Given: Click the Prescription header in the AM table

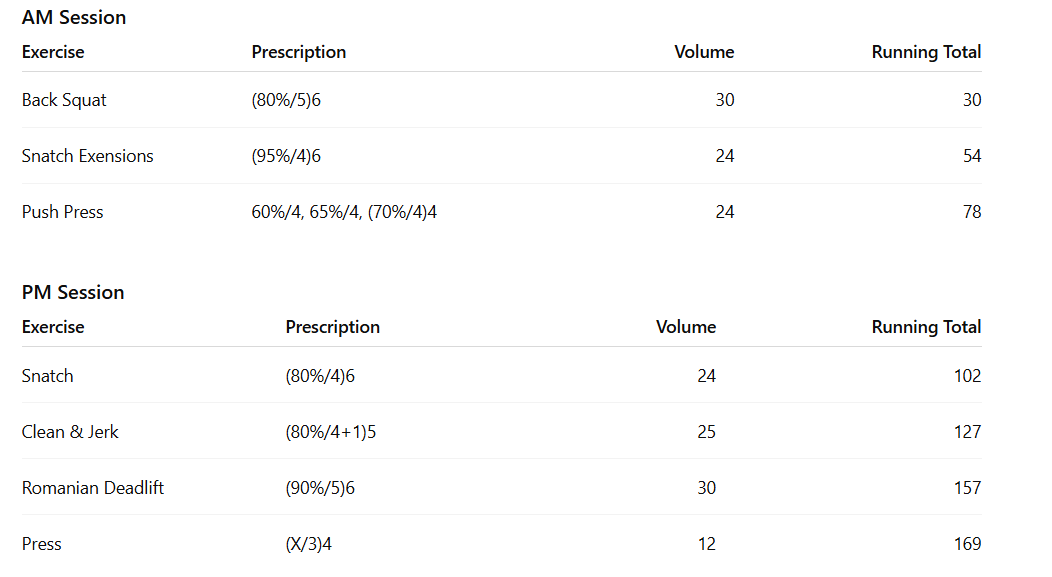Looking at the screenshot, I should point(298,52).
